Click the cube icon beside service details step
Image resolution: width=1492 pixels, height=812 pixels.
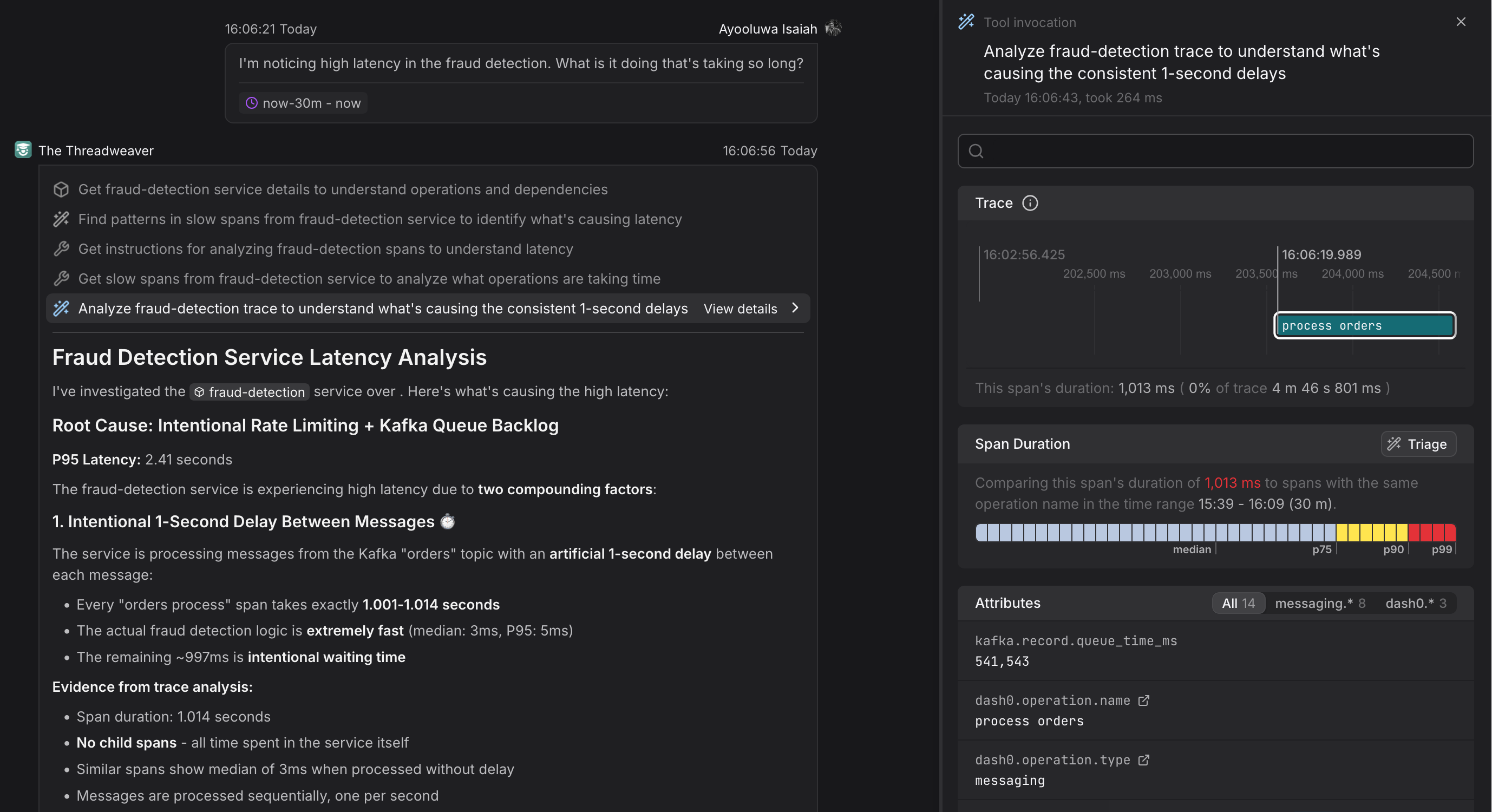[x=61, y=189]
